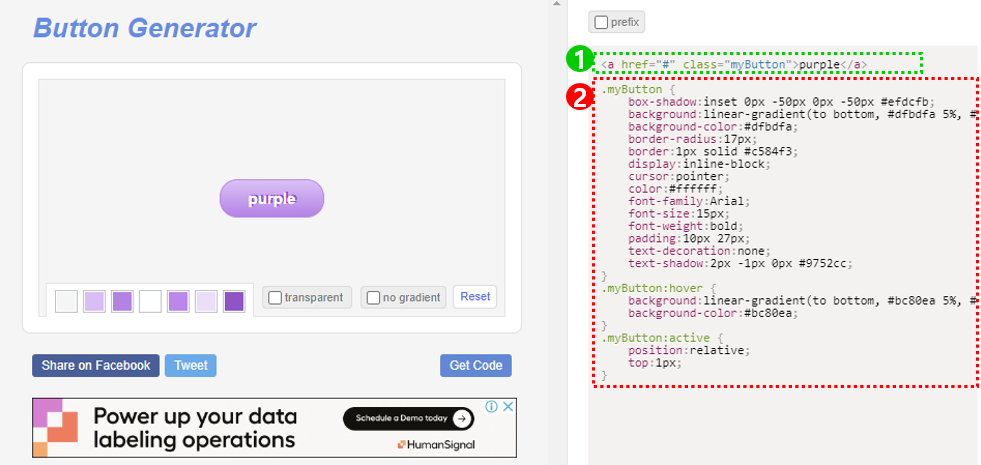Click the linear-gradient #bc80ea hover line

(x=803, y=301)
